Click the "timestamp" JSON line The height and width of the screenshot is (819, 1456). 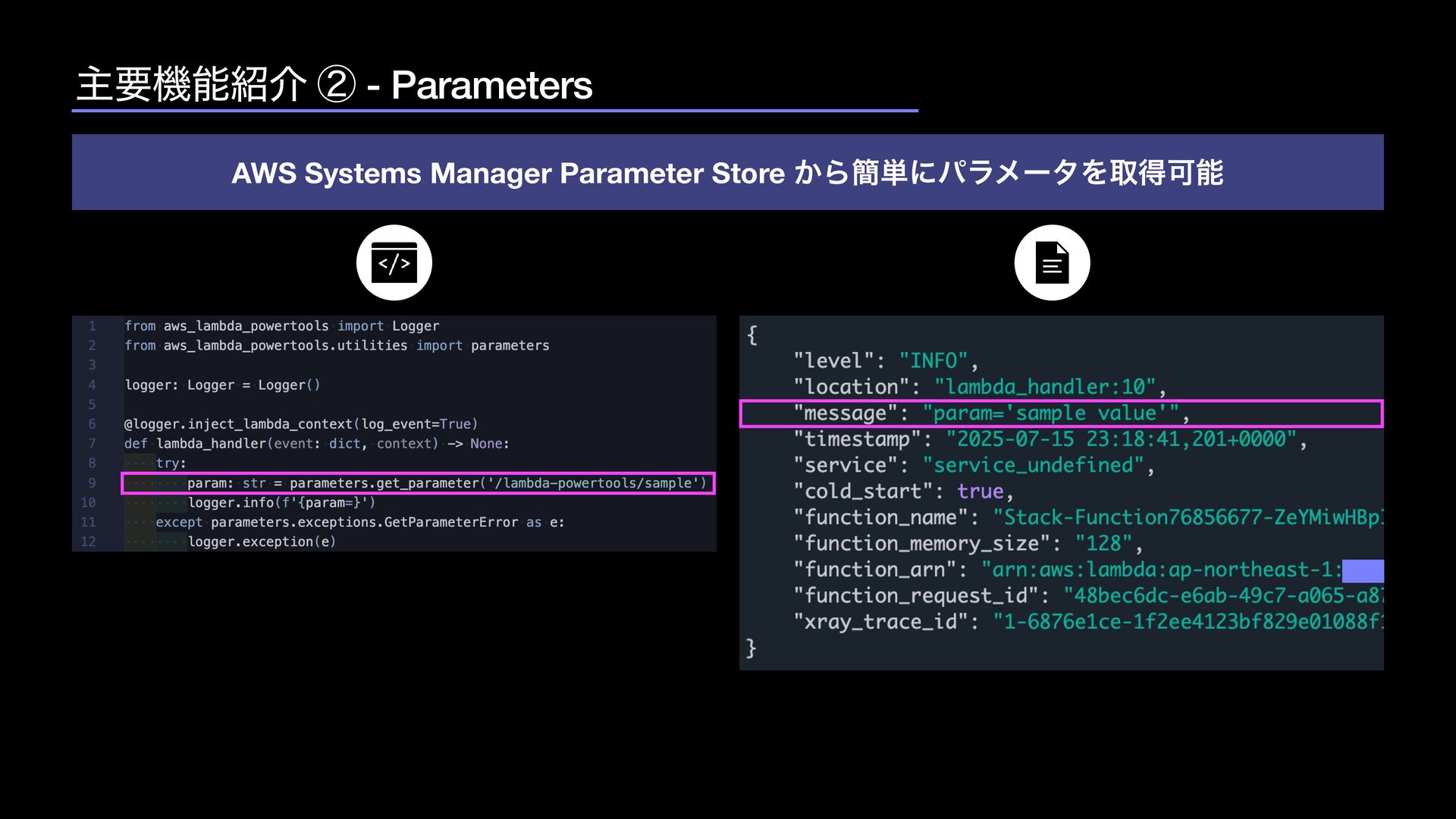[1050, 439]
